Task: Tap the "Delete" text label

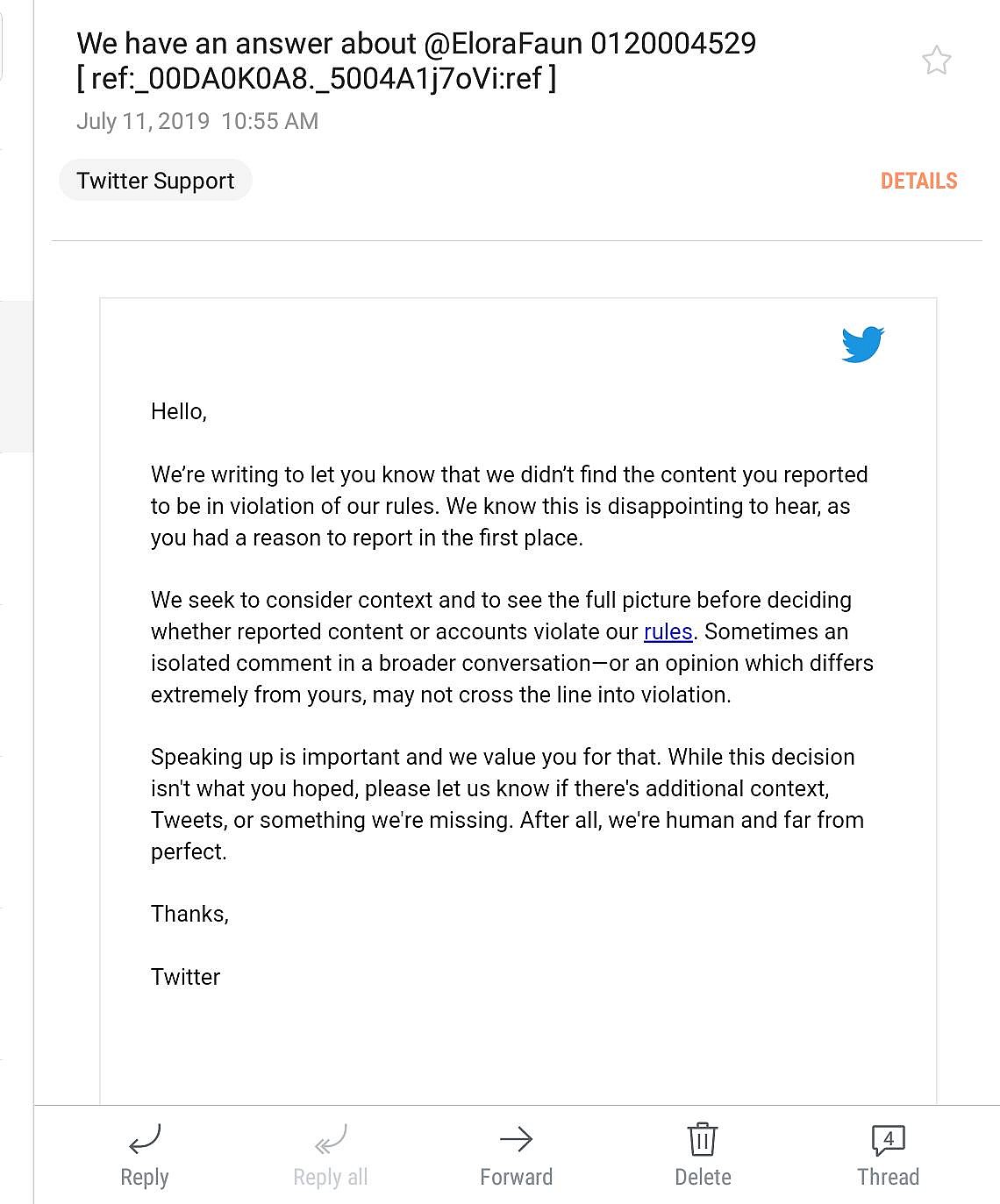Action: [703, 1177]
